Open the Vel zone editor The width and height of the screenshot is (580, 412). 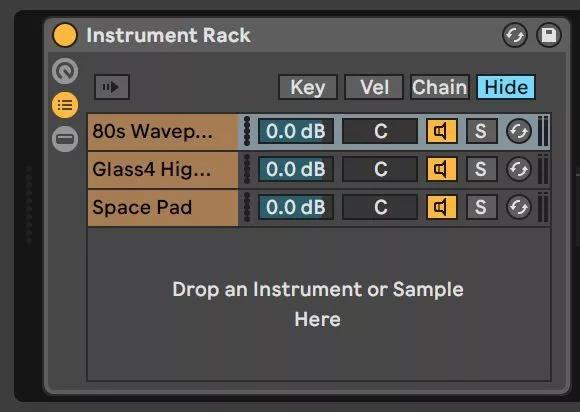pos(374,87)
